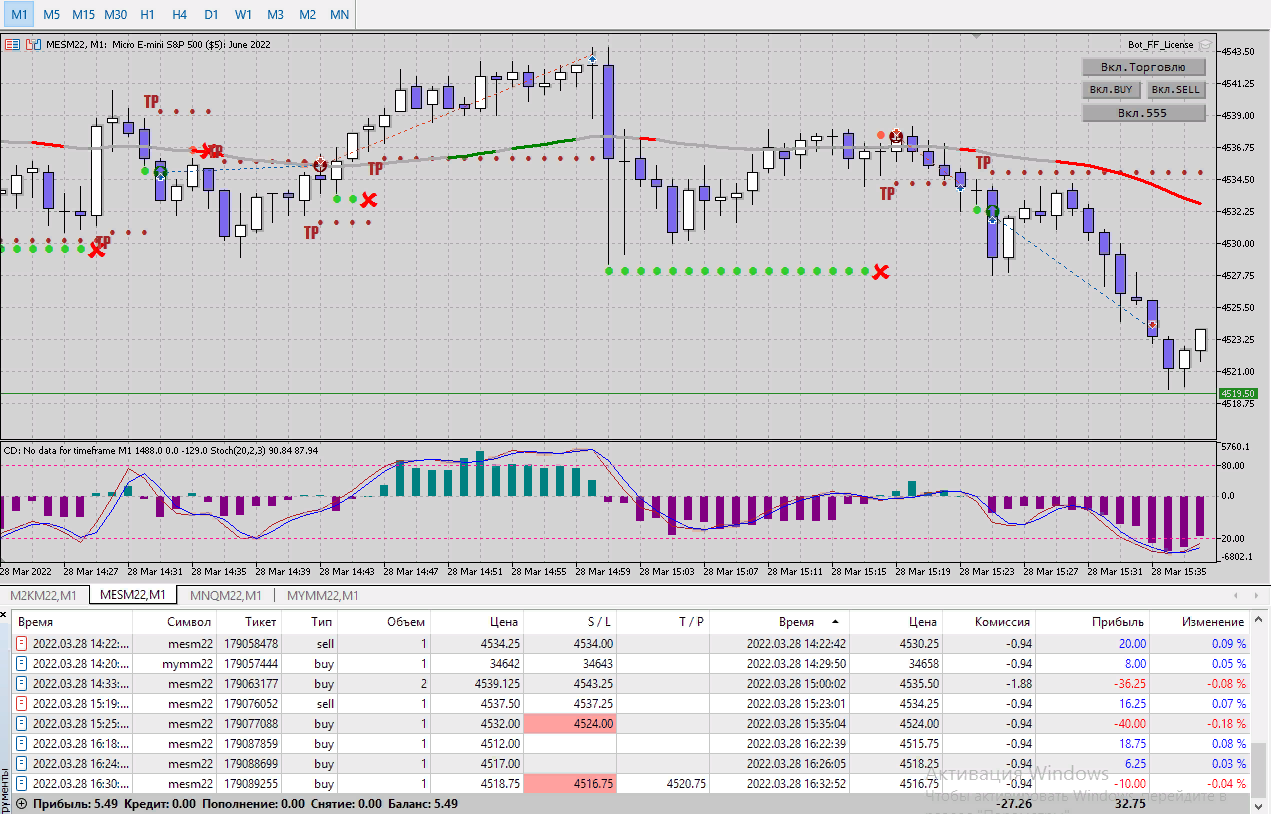Click the buy deal icon for ticket 179077088
This screenshot has height=814, width=1271.
[x=22, y=724]
